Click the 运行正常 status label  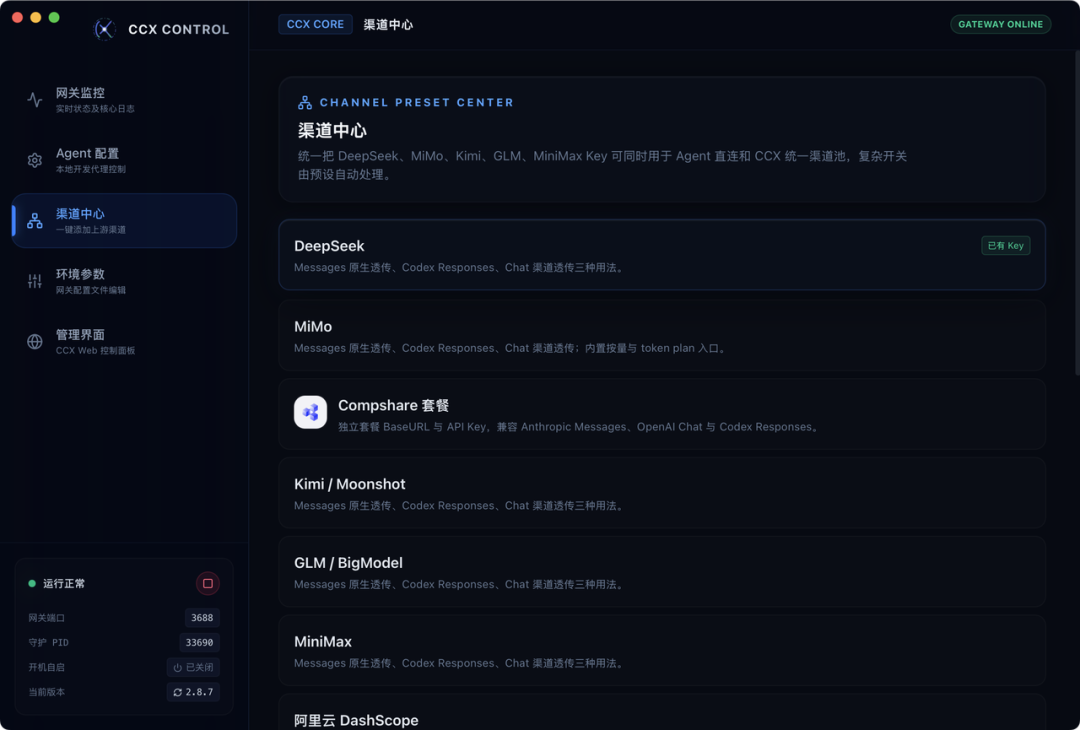coord(64,583)
